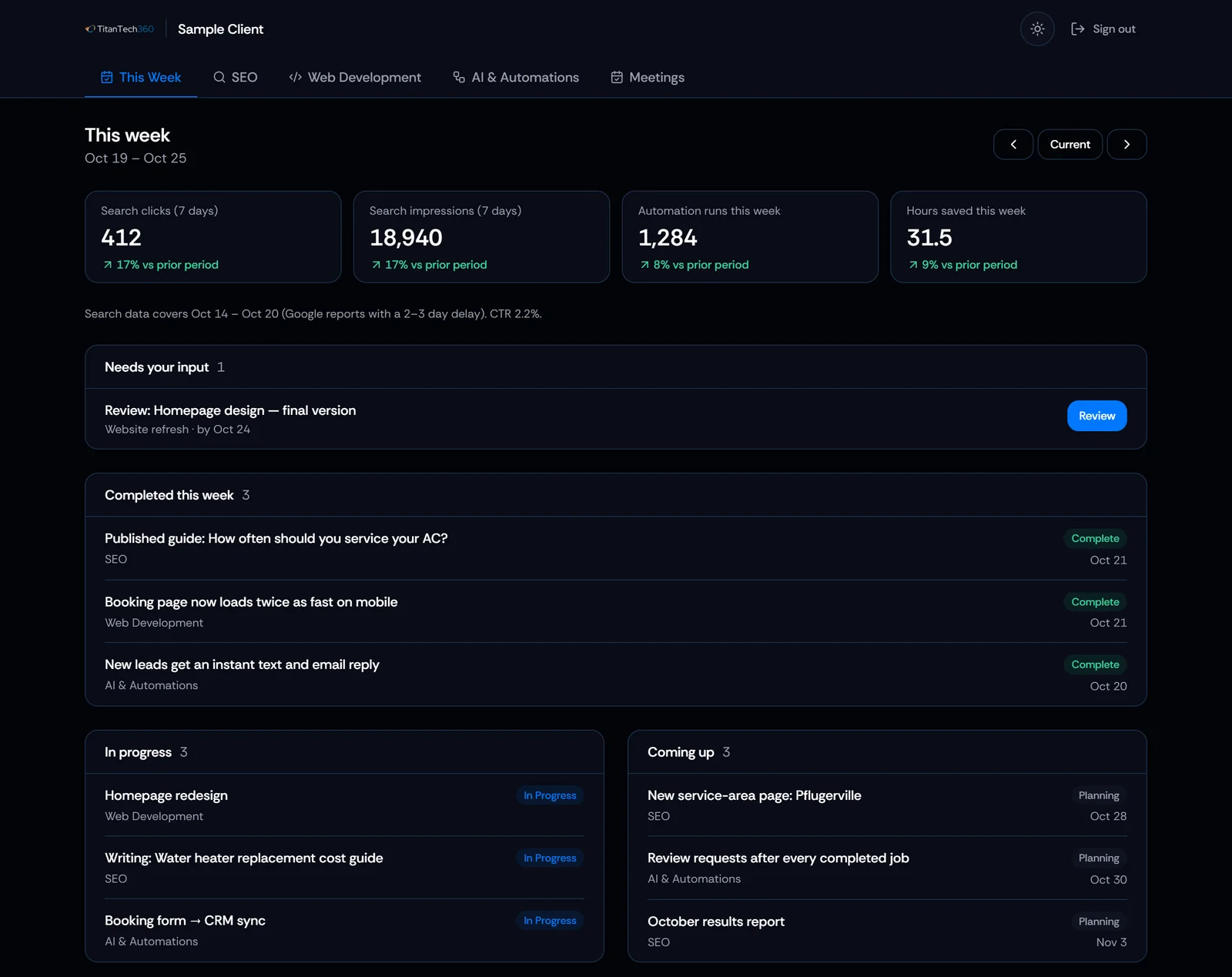Screen dimensions: 1232x977
Task: Go to the AI & Automations tab
Action: click(x=516, y=77)
